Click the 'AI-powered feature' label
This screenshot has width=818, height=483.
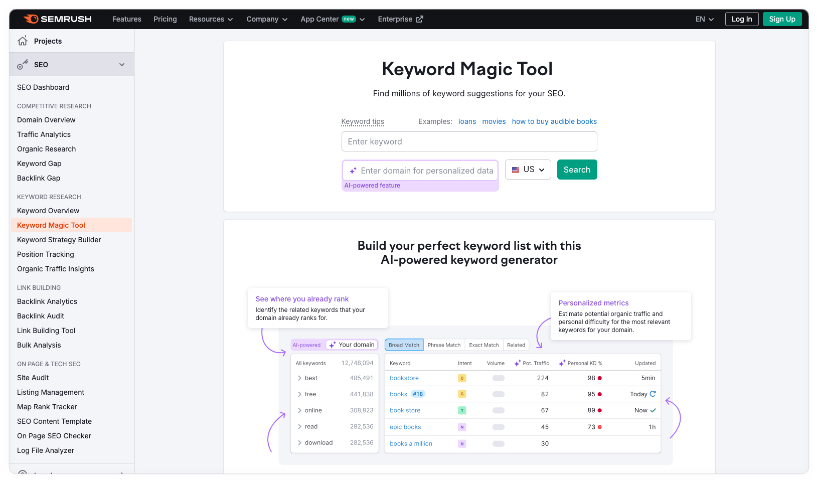372,186
